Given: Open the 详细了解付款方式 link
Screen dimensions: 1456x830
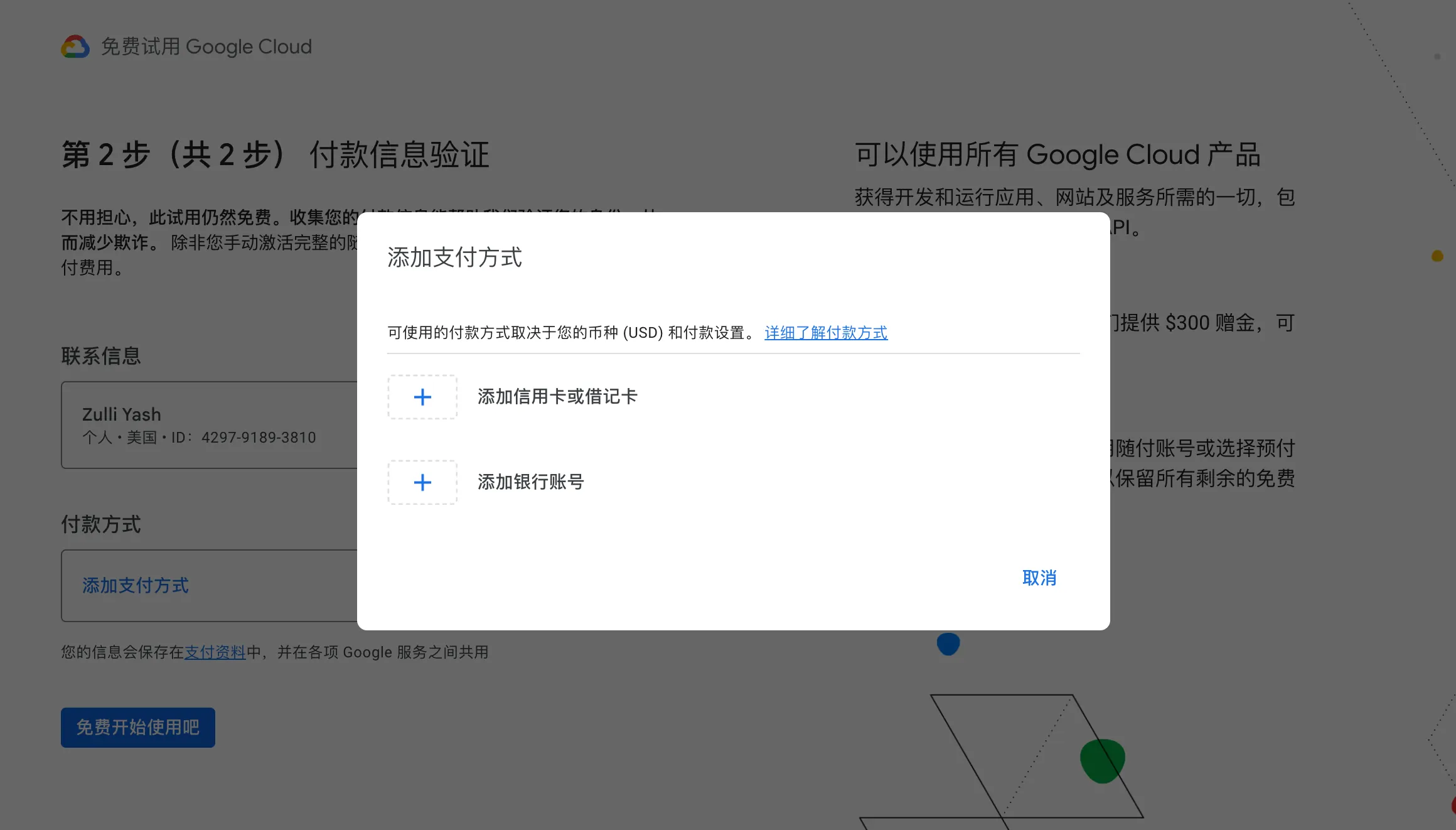Looking at the screenshot, I should pyautogui.click(x=826, y=333).
